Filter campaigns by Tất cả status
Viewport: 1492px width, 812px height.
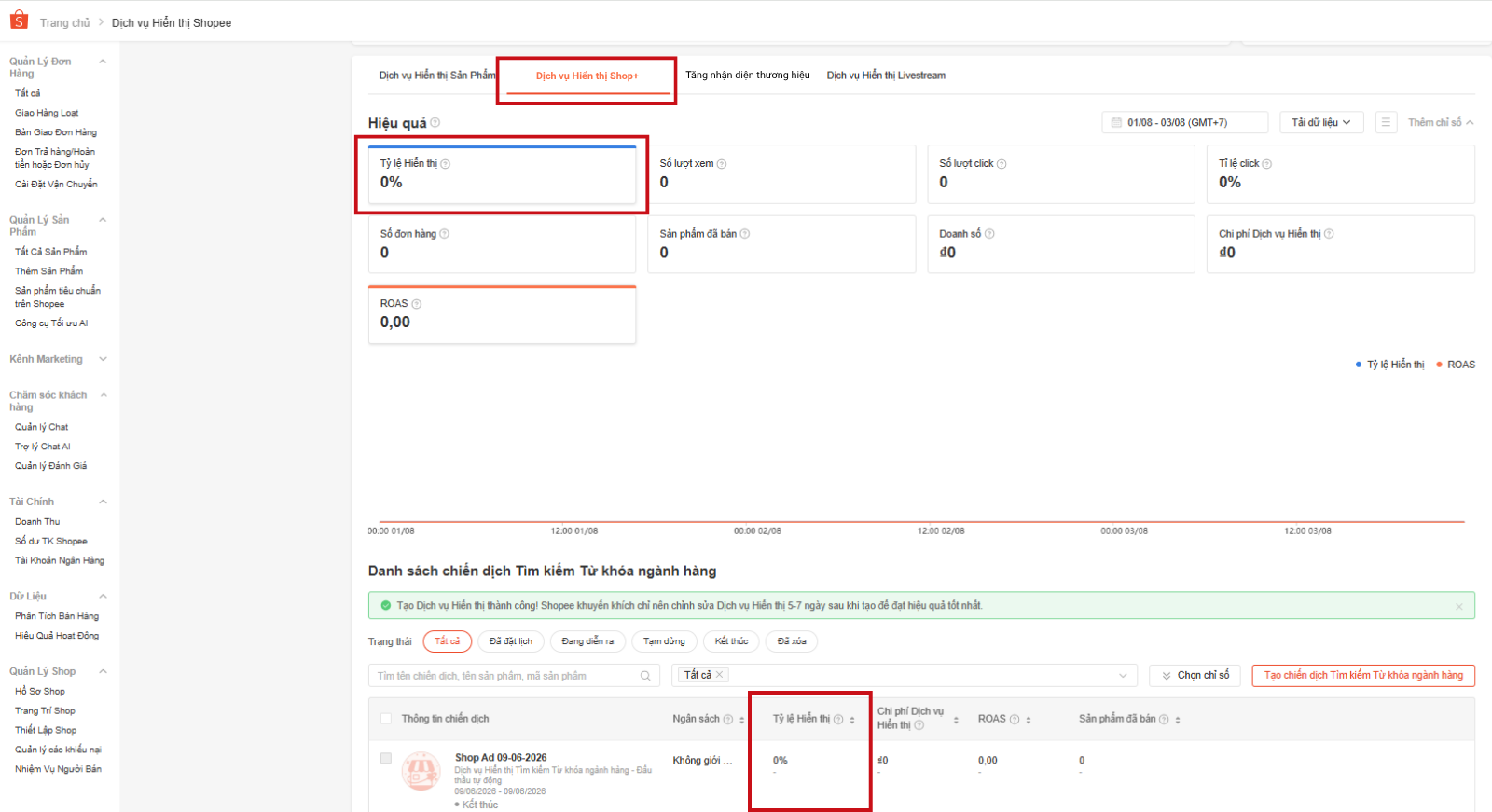(x=448, y=641)
